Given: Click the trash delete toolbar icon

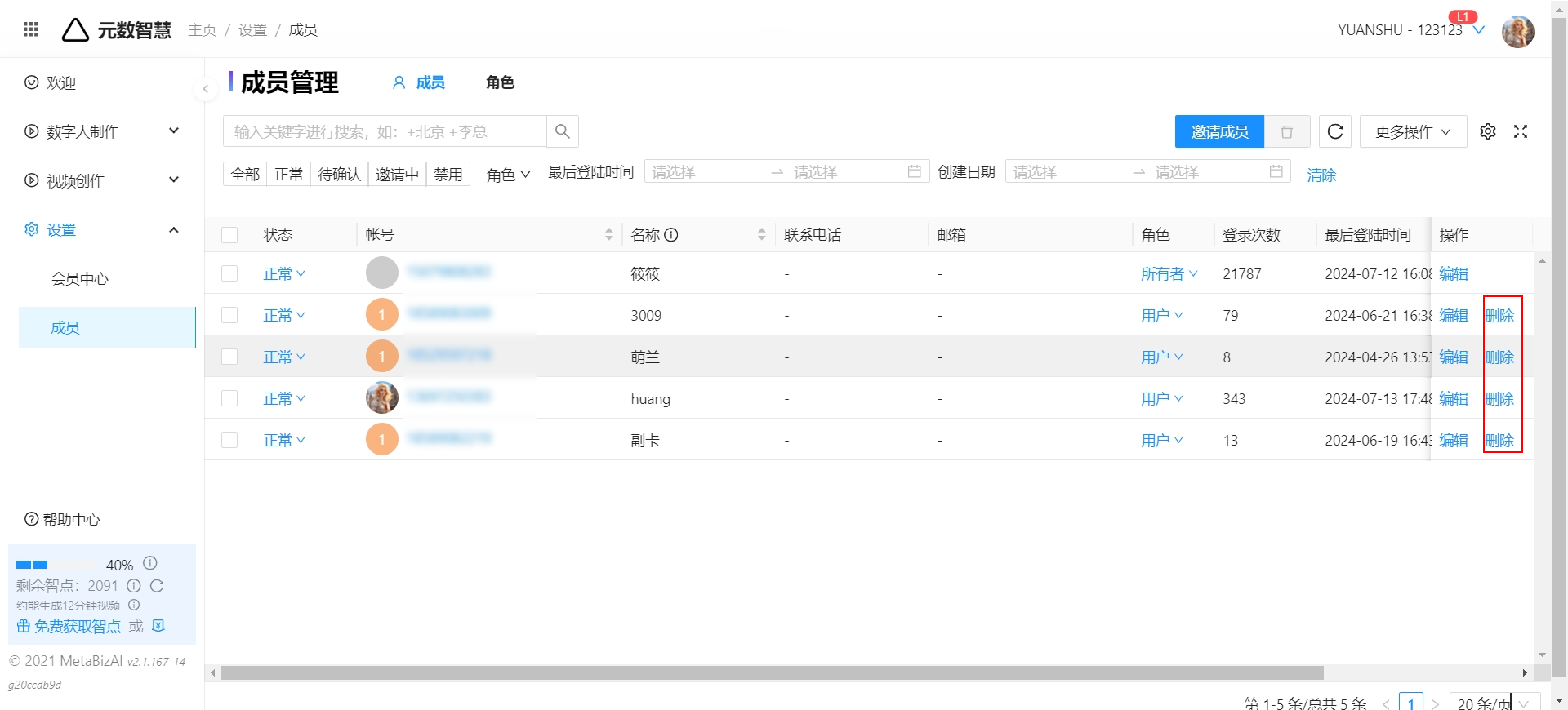Looking at the screenshot, I should pos(1287,131).
